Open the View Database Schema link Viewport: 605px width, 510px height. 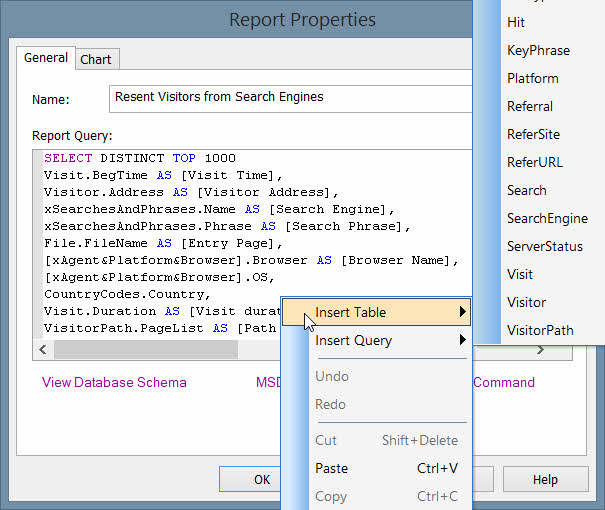(114, 382)
